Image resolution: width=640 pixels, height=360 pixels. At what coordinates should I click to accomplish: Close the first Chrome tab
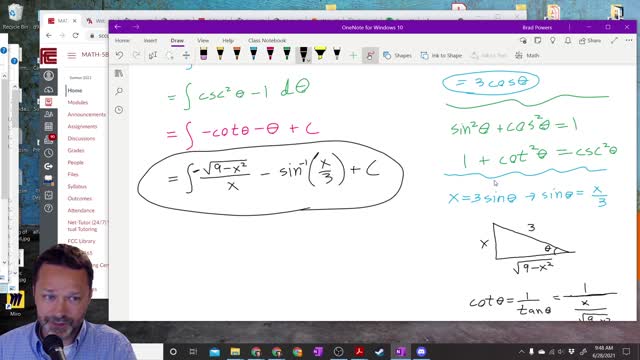click(75, 20)
